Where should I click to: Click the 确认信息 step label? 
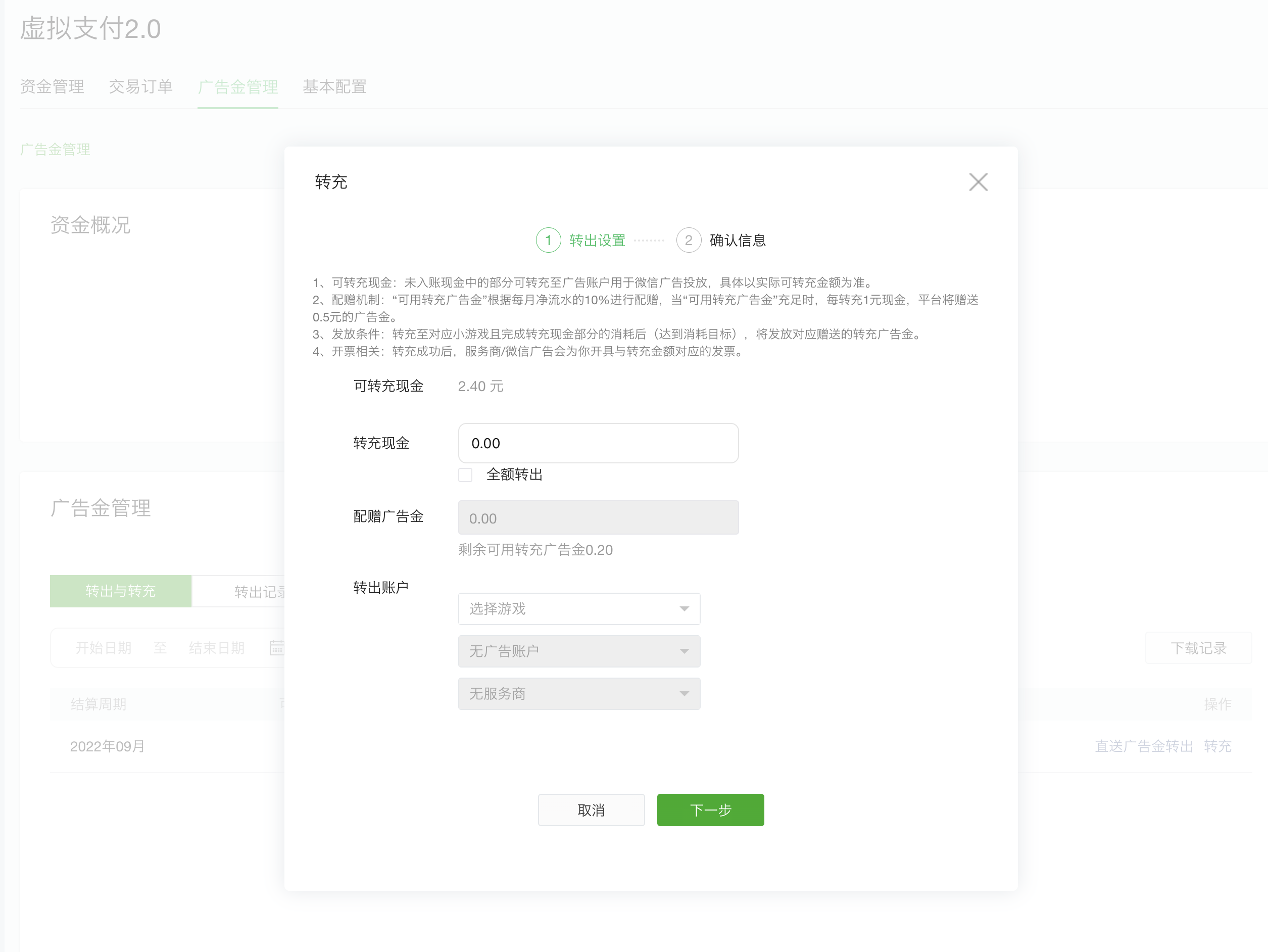click(738, 241)
